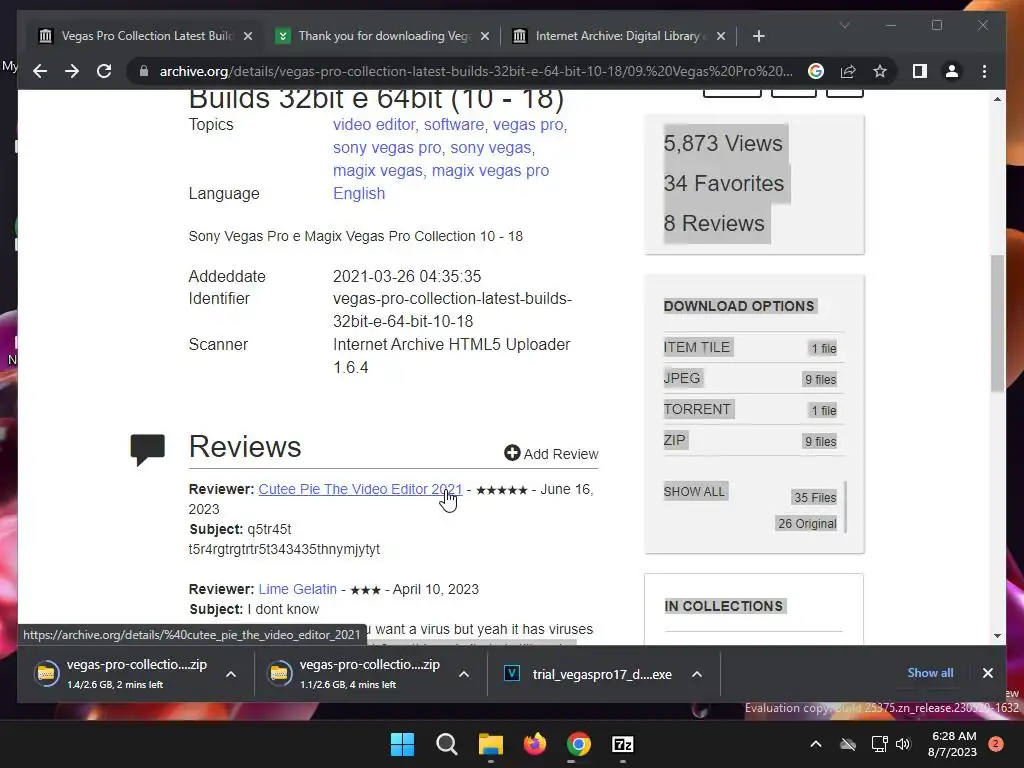1024x768 pixels.
Task: Click Add Review plus icon
Action: 512,453
